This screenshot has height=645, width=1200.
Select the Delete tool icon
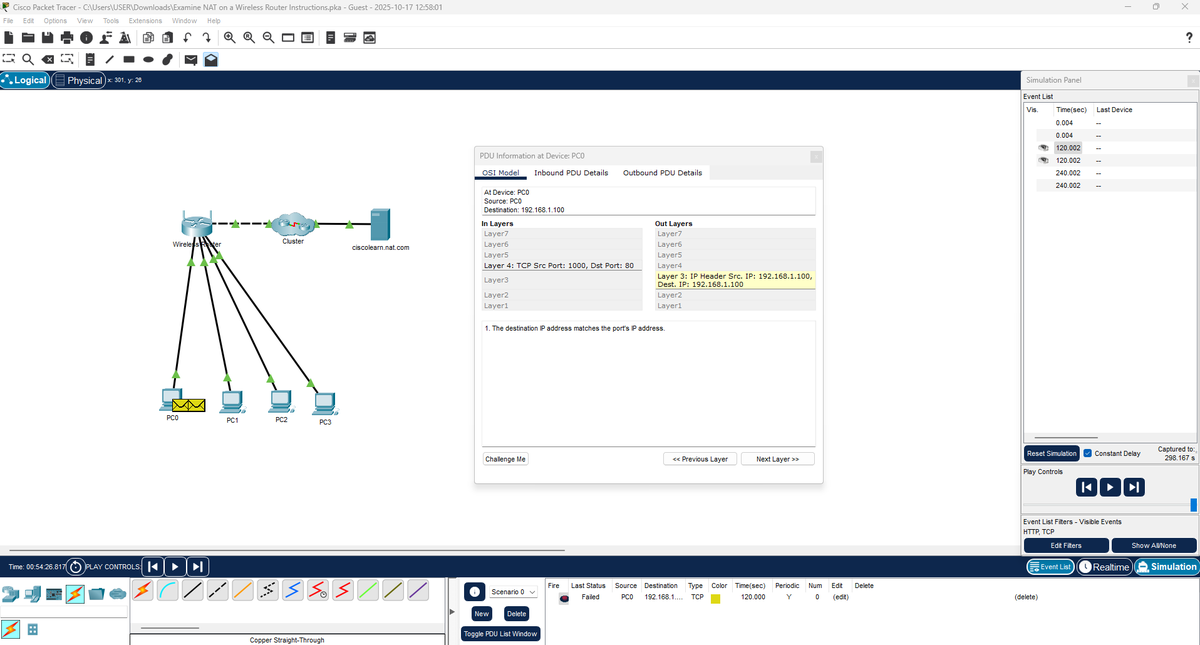pyautogui.click(x=47, y=59)
